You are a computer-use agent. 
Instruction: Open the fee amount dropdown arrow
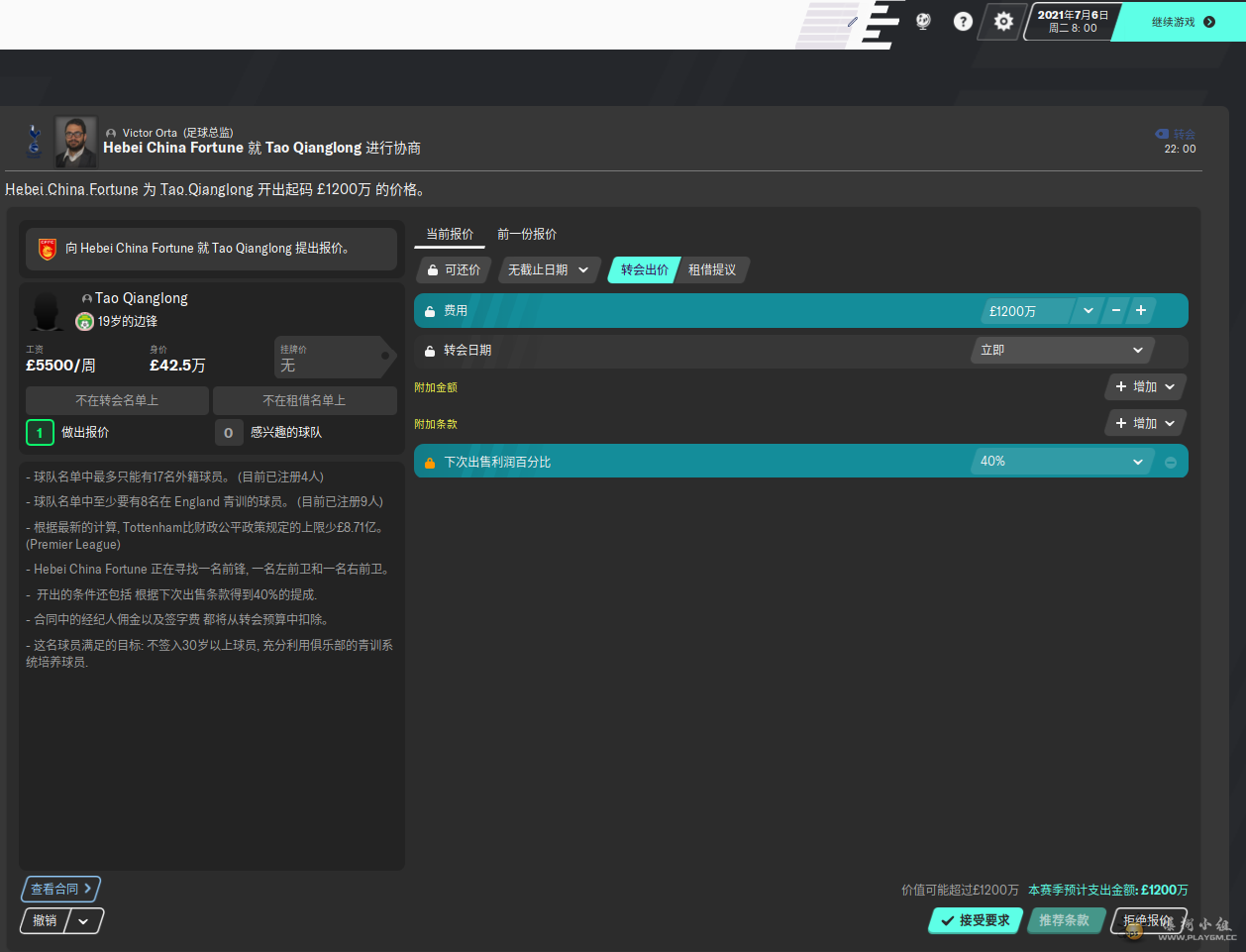tap(1088, 311)
